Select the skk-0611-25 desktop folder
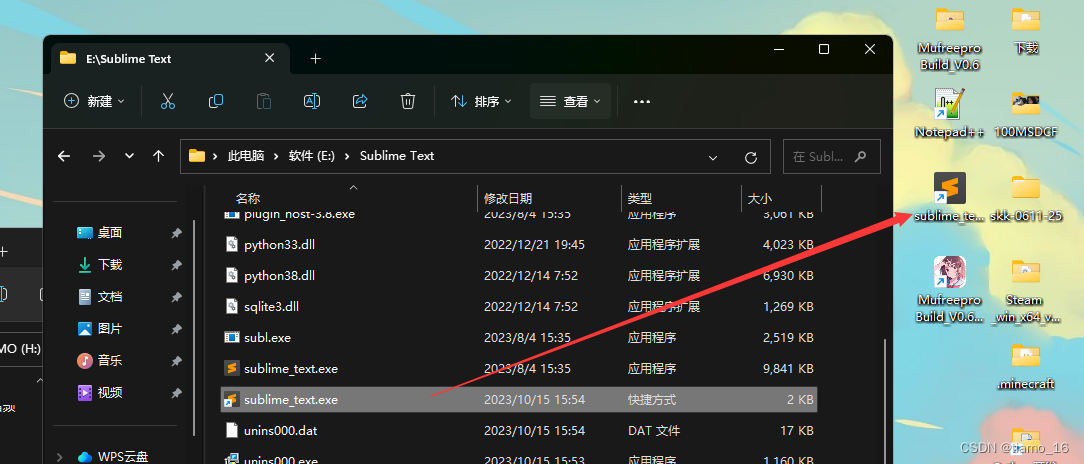 click(1026, 197)
